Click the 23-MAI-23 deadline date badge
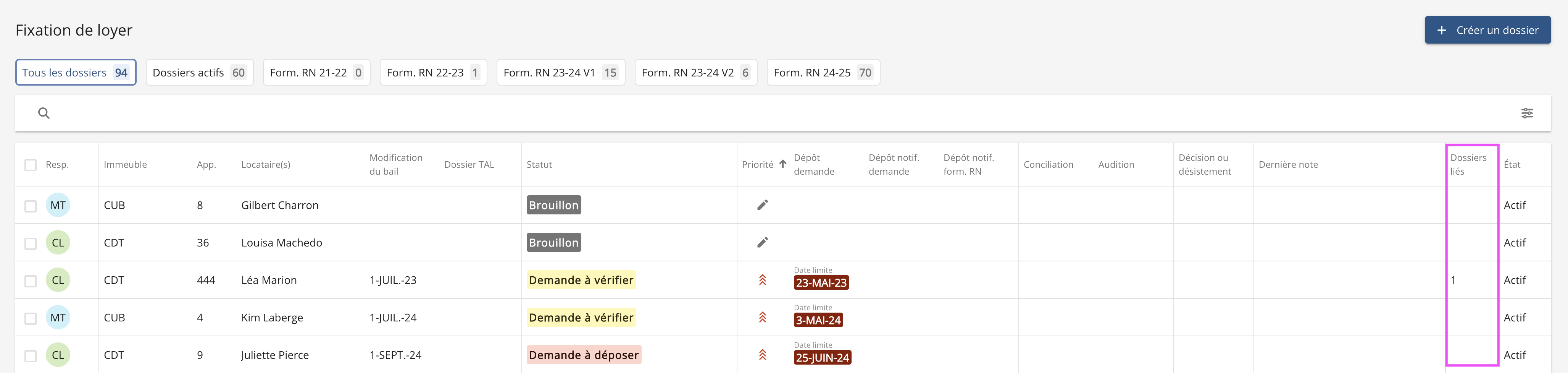Image resolution: width=1568 pixels, height=373 pixels. [821, 283]
